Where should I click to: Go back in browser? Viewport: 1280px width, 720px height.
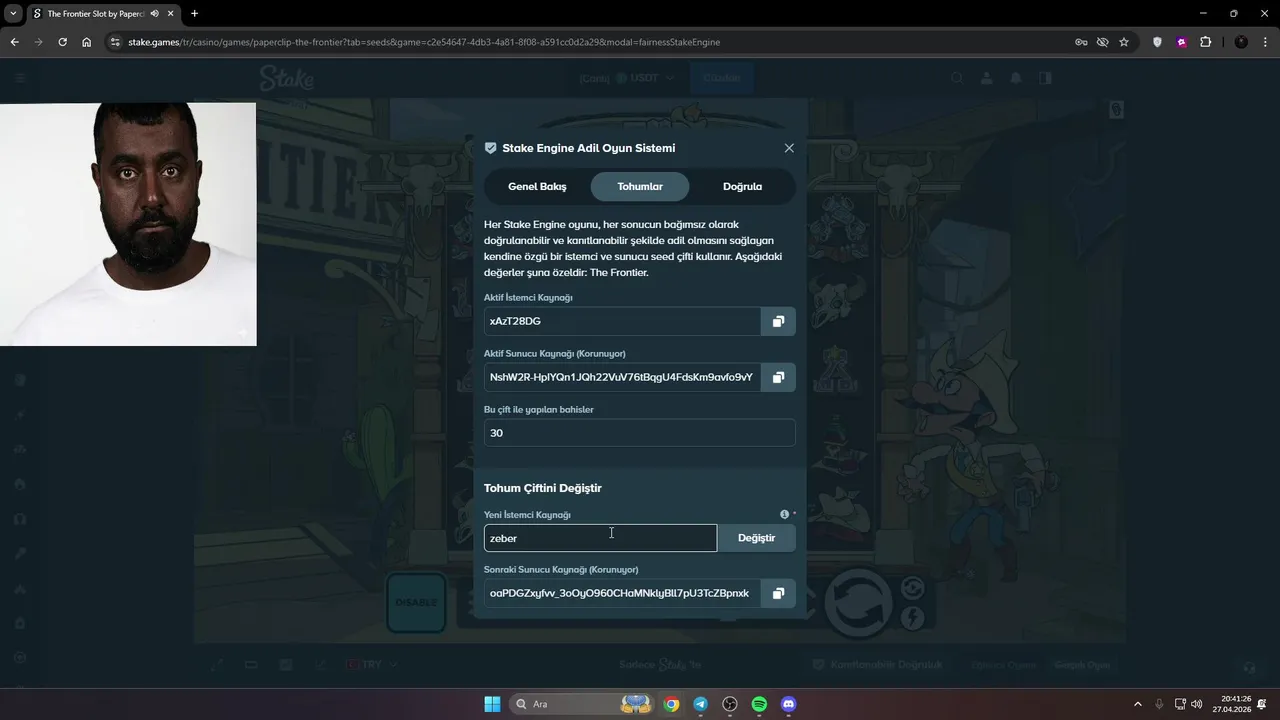click(x=14, y=42)
